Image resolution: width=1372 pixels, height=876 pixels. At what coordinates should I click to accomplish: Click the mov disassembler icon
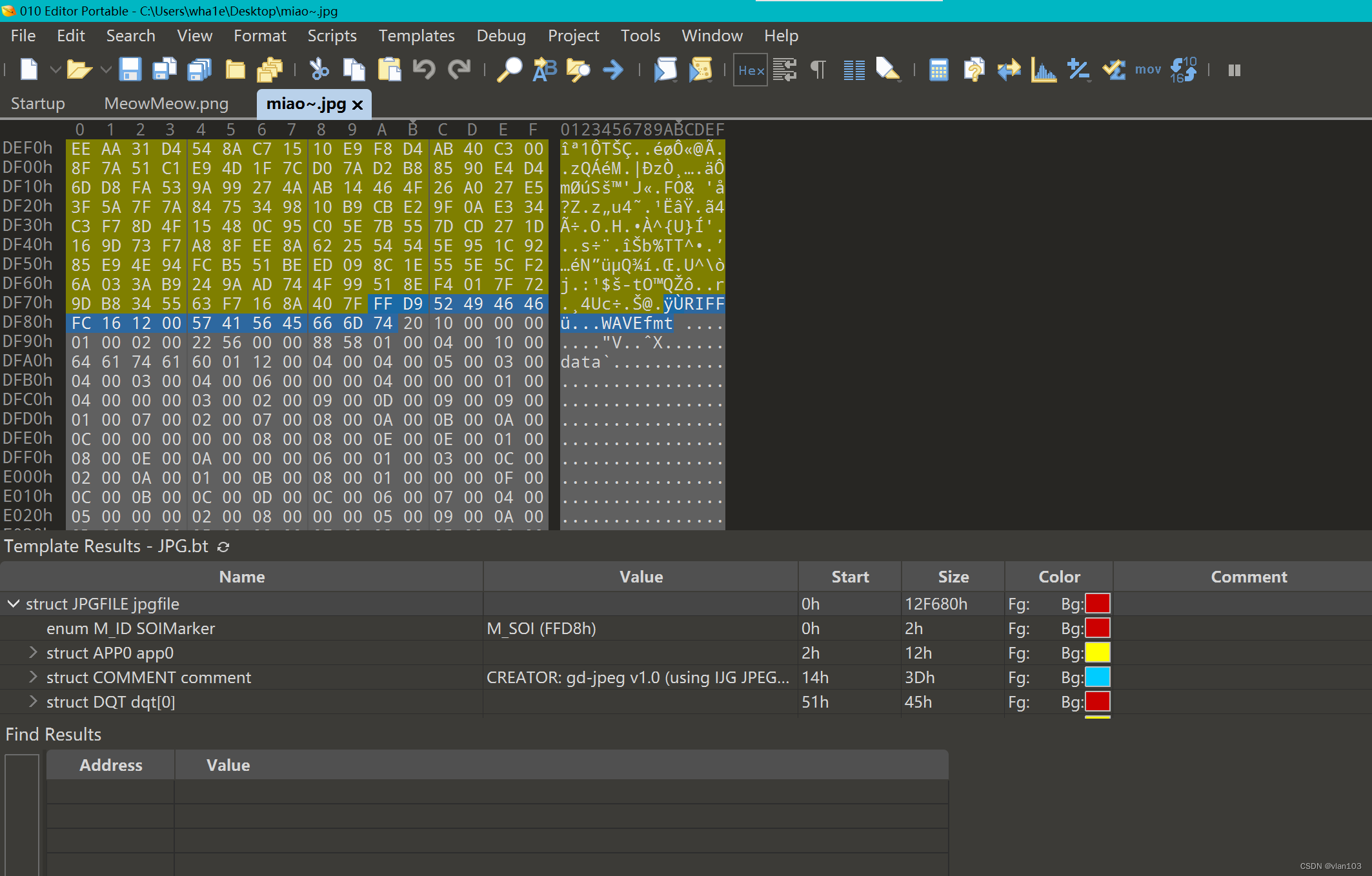1148,70
